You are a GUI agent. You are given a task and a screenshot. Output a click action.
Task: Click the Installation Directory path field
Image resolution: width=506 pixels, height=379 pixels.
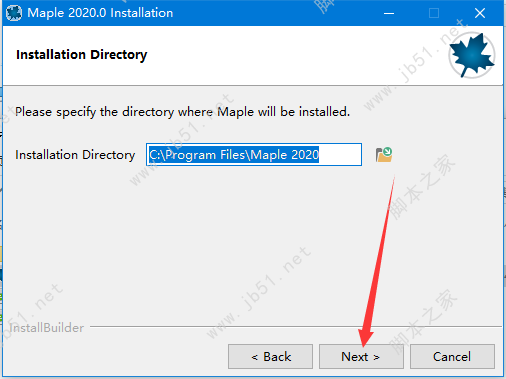[x=254, y=154]
